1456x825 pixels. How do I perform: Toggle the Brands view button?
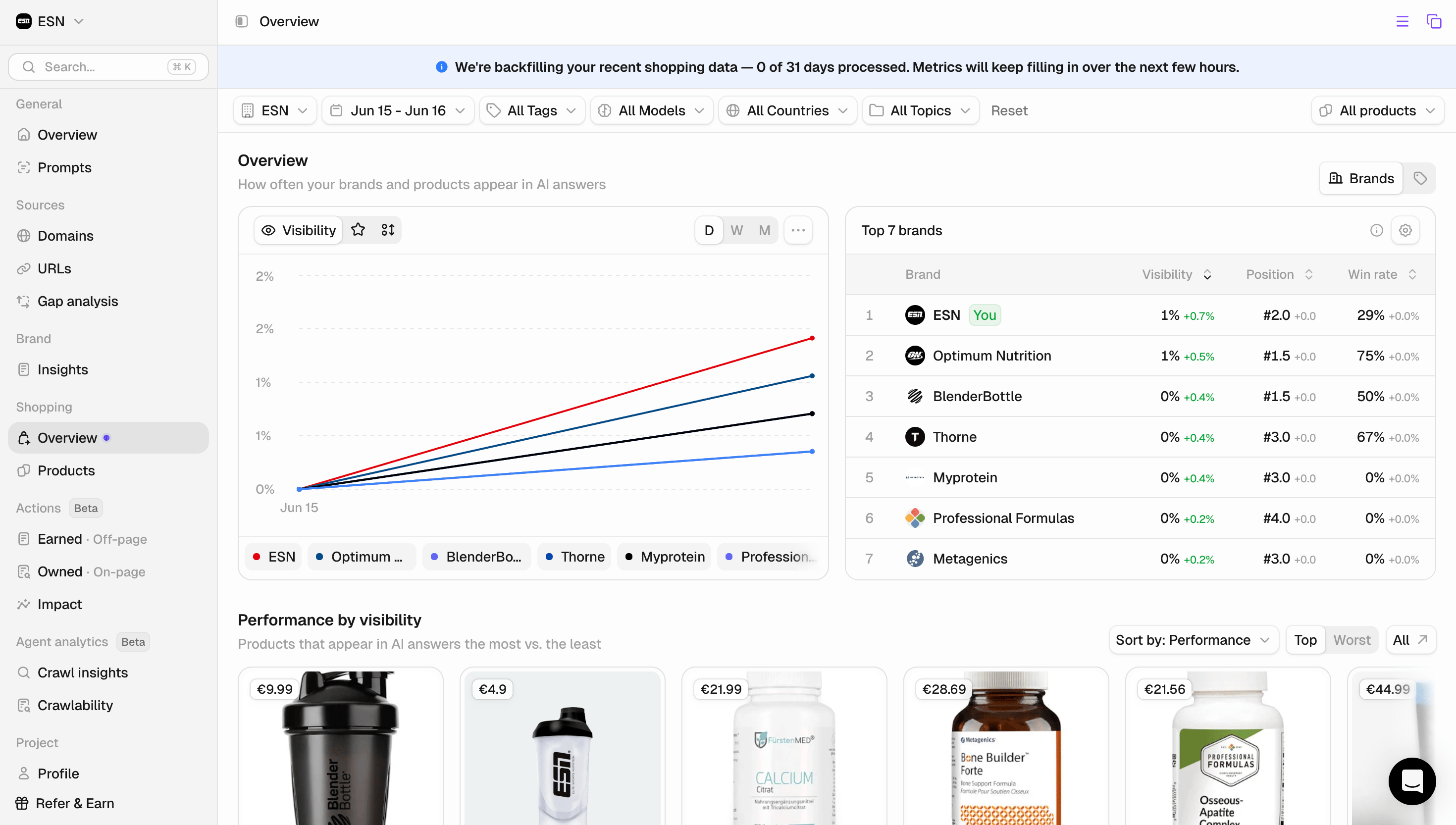tap(1361, 178)
